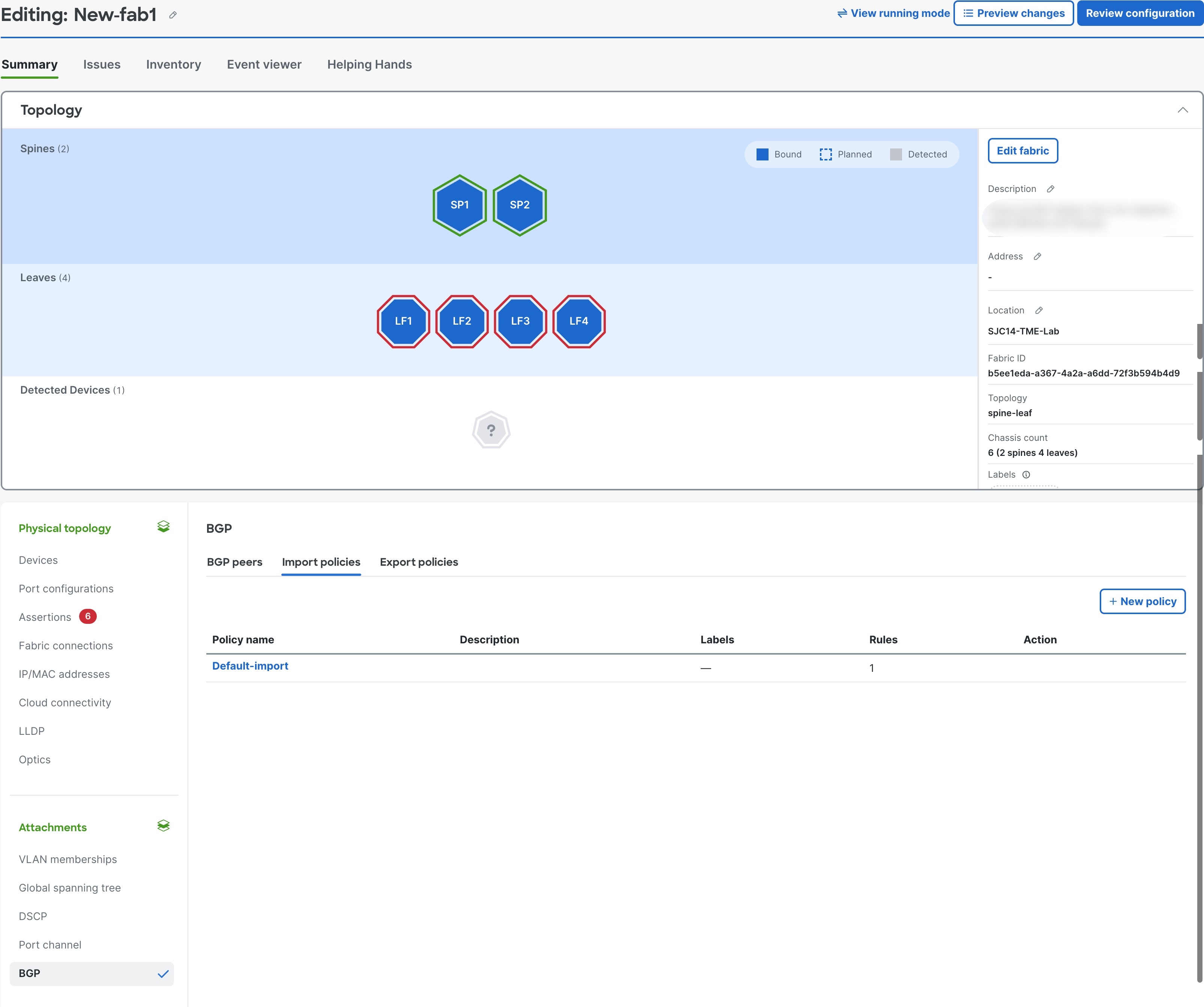This screenshot has height=1007, width=1204.
Task: Open DSCP in the sidebar
Action: coord(33,916)
